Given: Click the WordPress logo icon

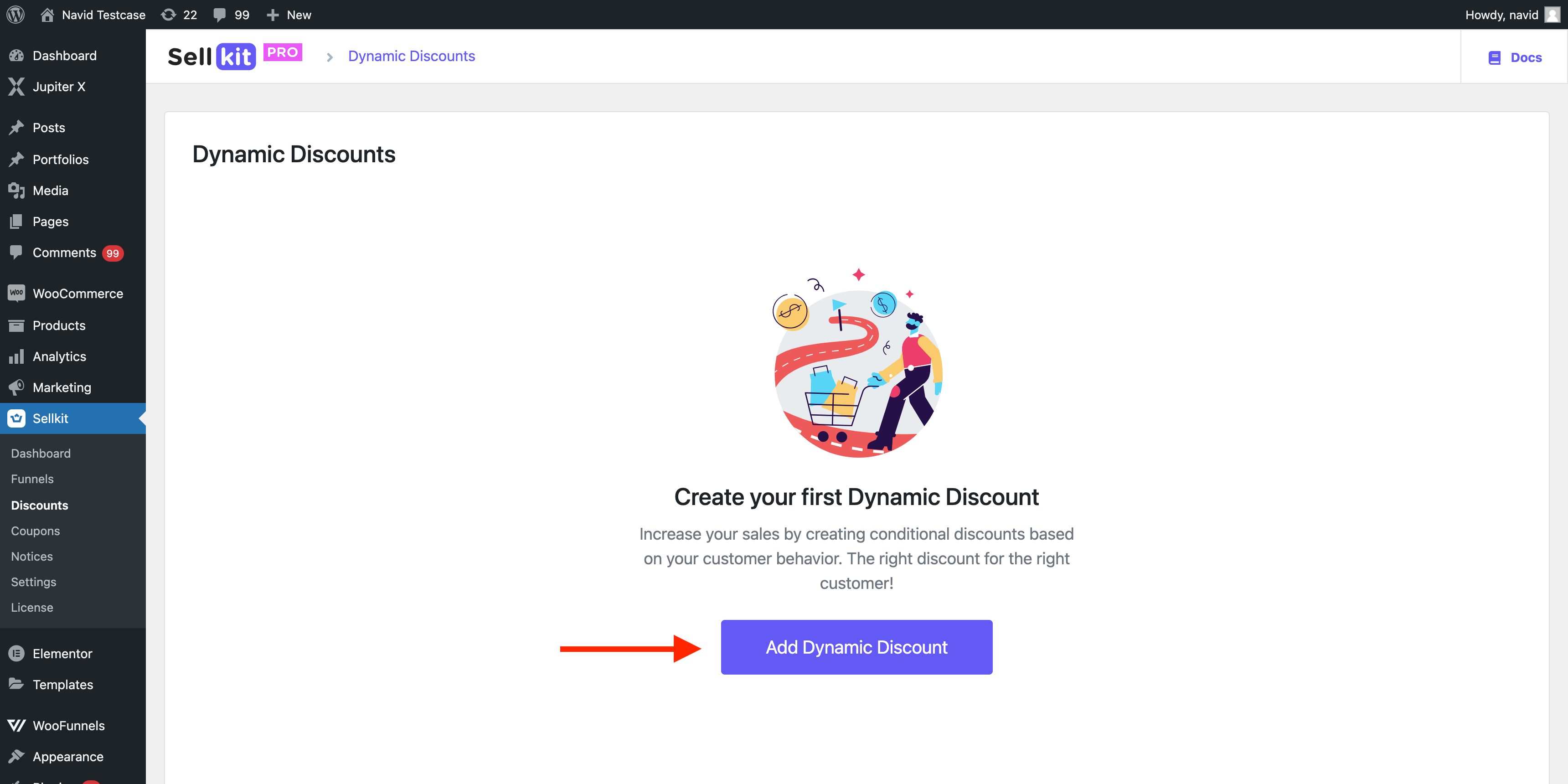Looking at the screenshot, I should pos(15,15).
